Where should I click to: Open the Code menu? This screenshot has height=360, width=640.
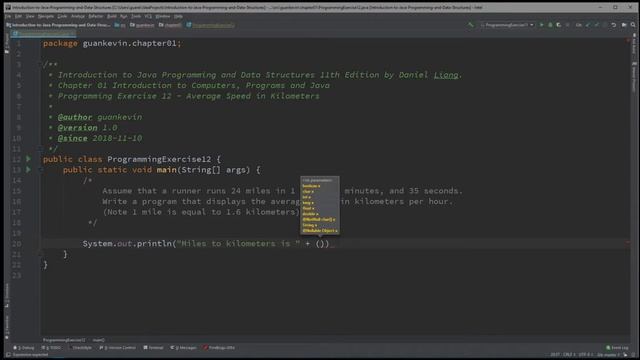[x=62, y=16]
